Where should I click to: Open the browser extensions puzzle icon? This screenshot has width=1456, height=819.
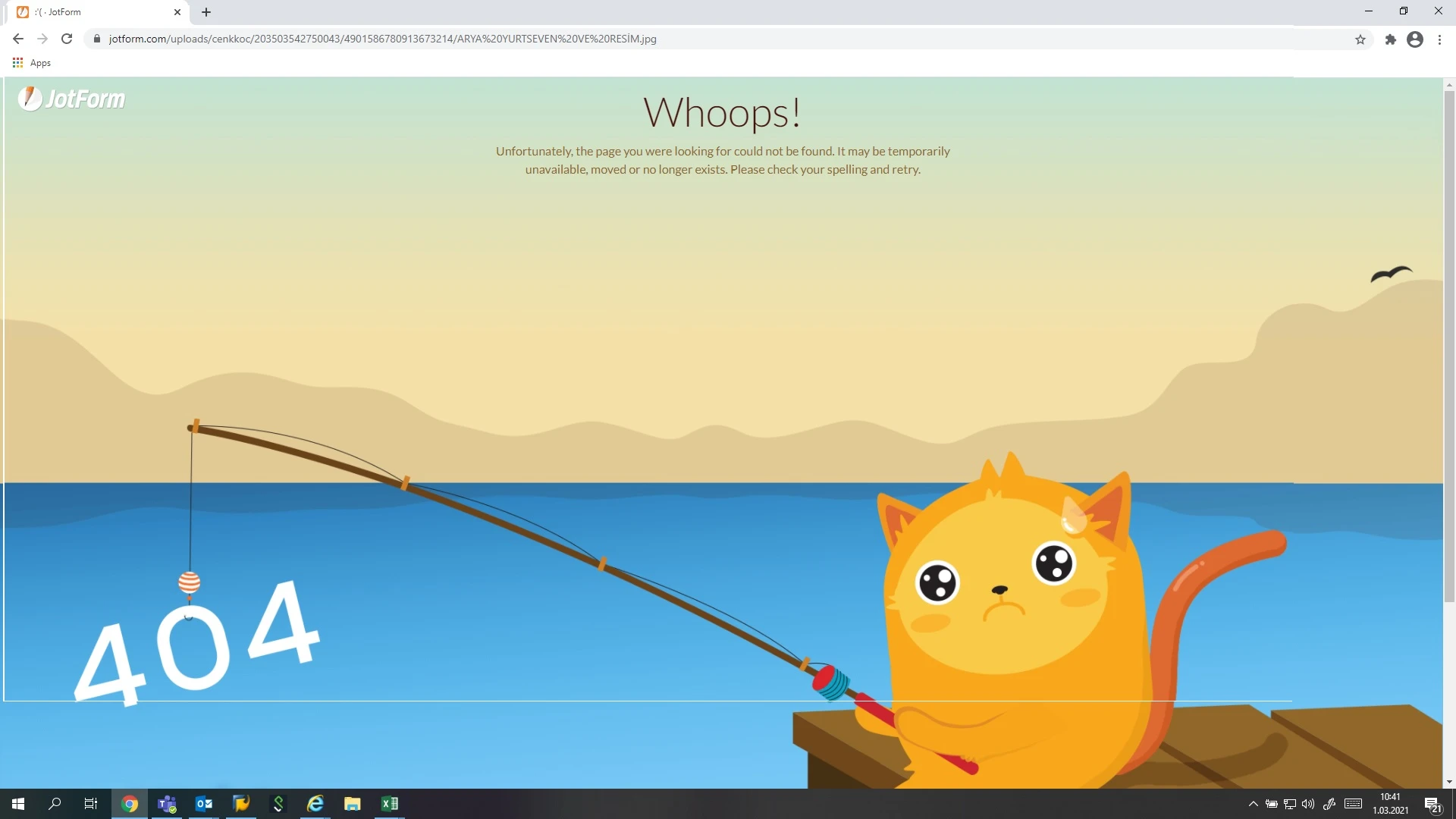1390,39
